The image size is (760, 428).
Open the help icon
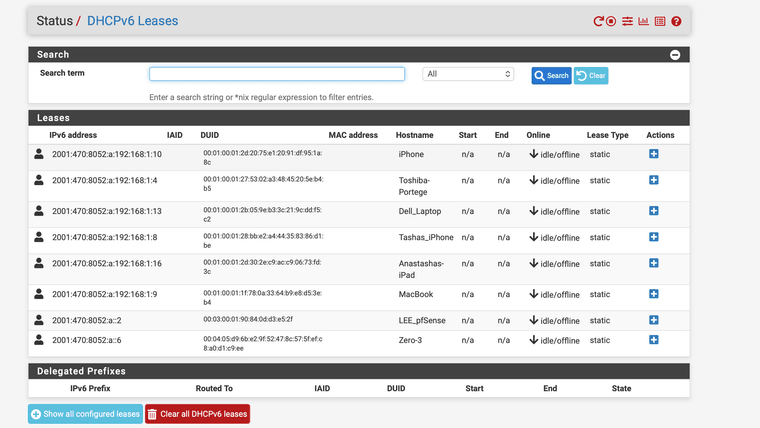click(x=676, y=21)
